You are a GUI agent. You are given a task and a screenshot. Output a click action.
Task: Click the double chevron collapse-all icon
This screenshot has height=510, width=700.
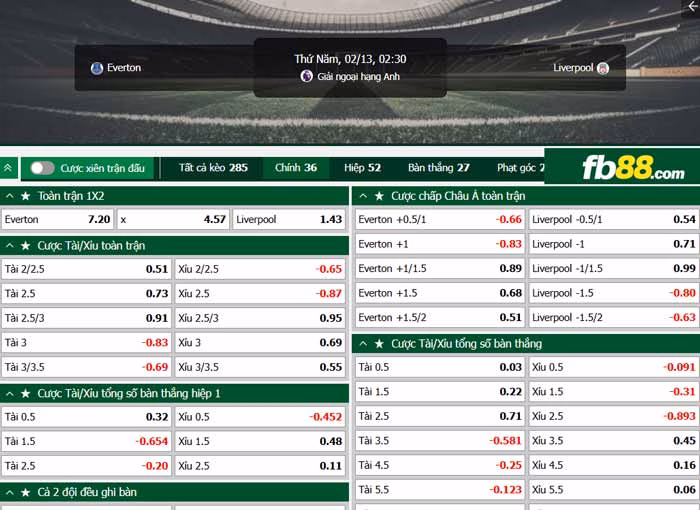[8, 168]
